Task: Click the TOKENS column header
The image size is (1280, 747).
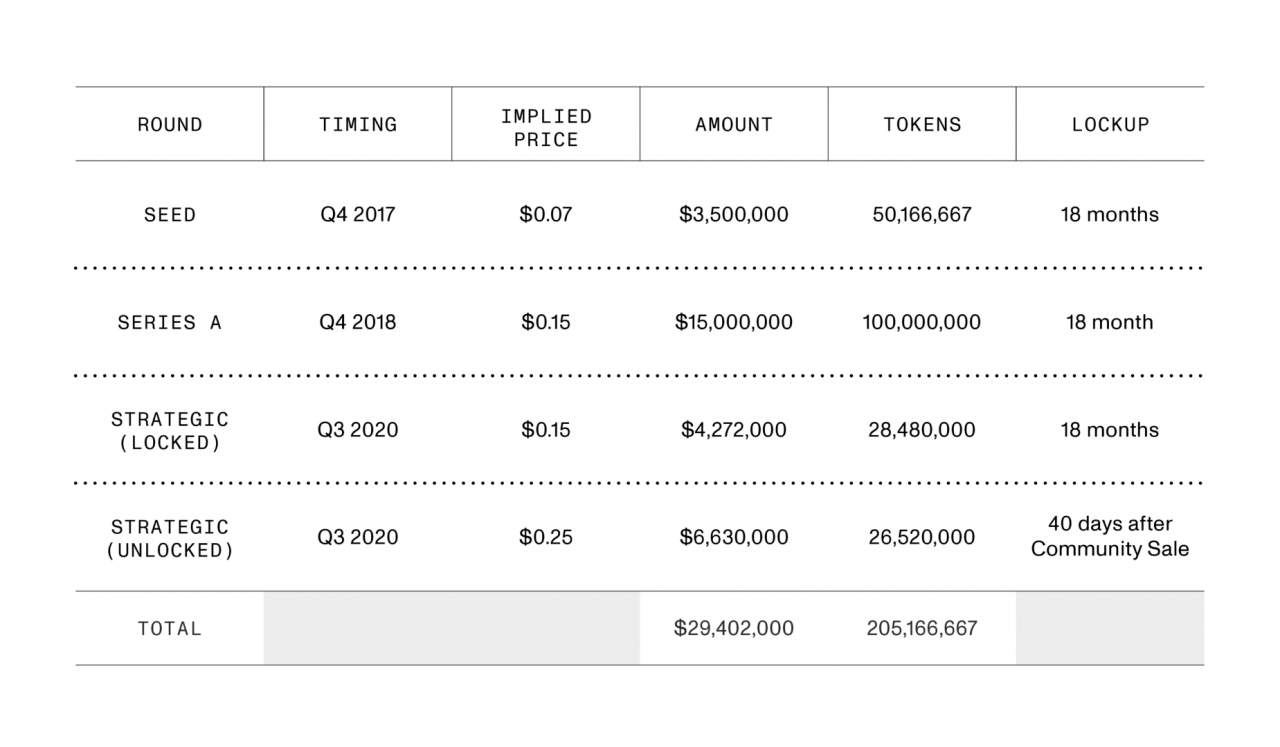Action: click(922, 125)
